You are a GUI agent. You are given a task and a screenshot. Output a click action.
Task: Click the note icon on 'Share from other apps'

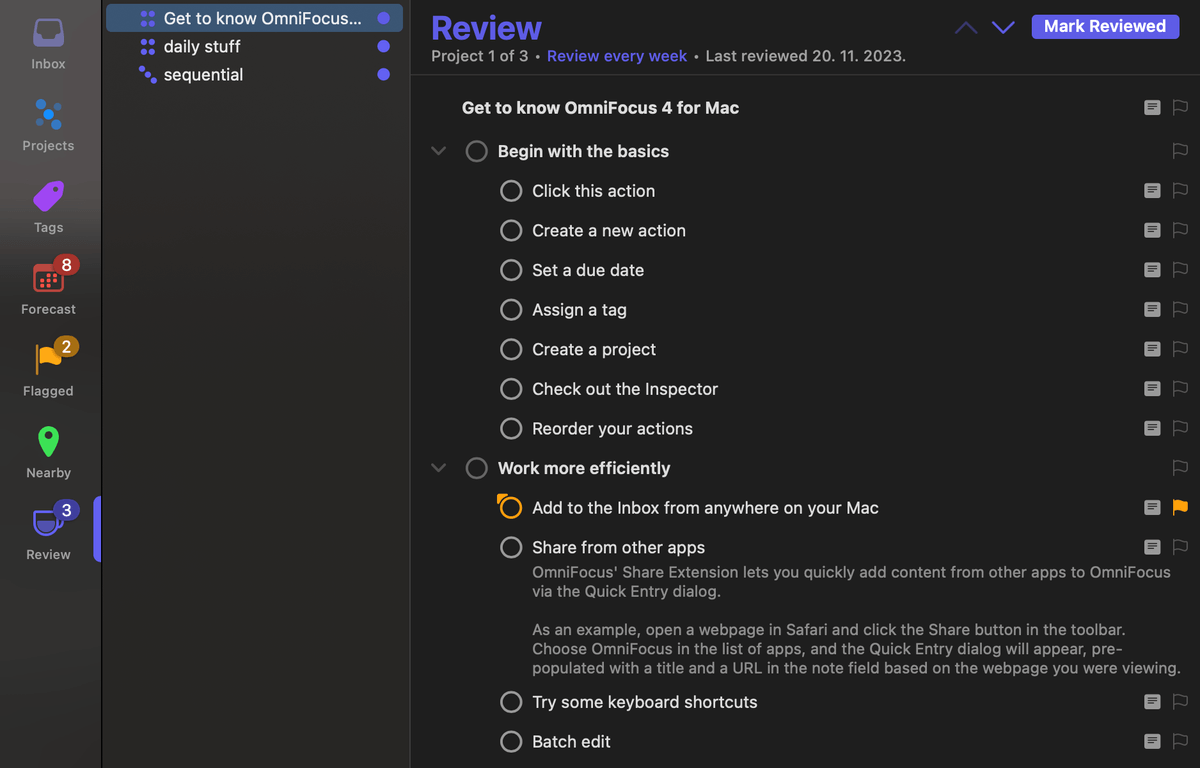[1151, 547]
